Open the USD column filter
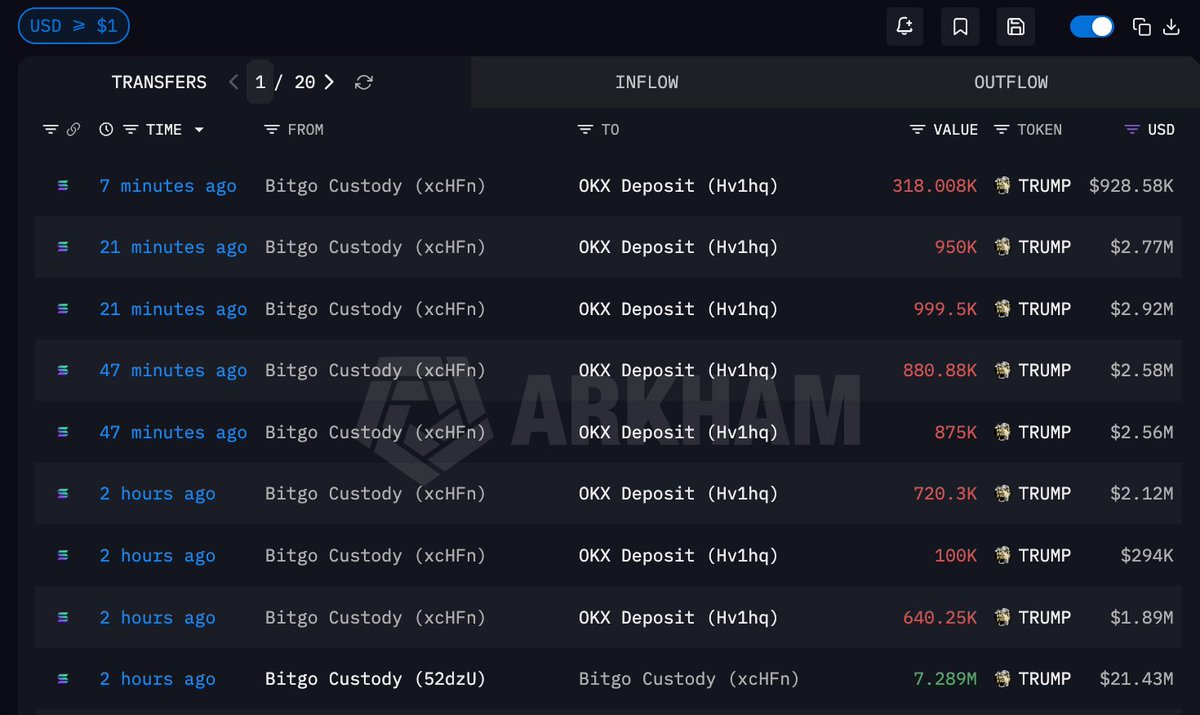 [1132, 130]
